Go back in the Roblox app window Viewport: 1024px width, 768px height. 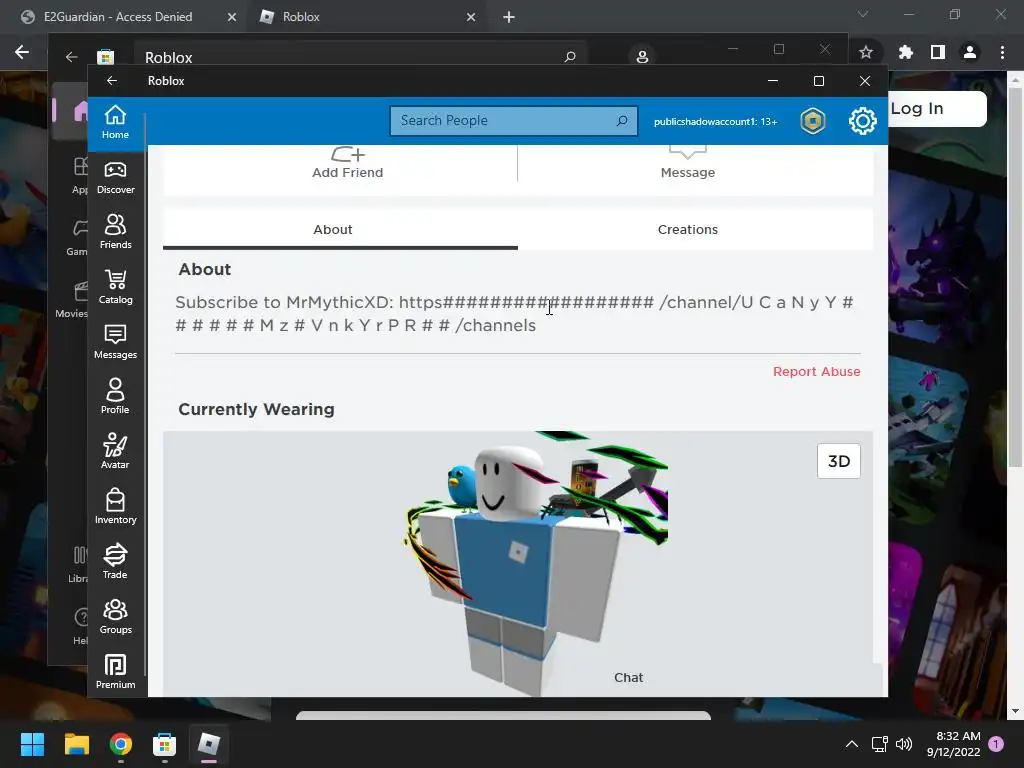[x=112, y=80]
